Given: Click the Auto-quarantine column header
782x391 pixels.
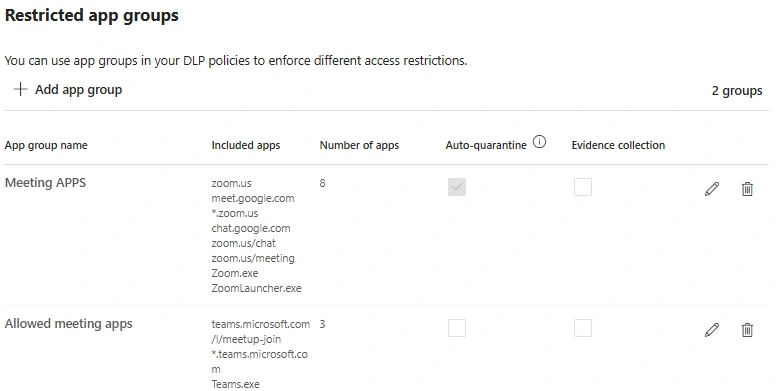Looking at the screenshot, I should (486, 145).
